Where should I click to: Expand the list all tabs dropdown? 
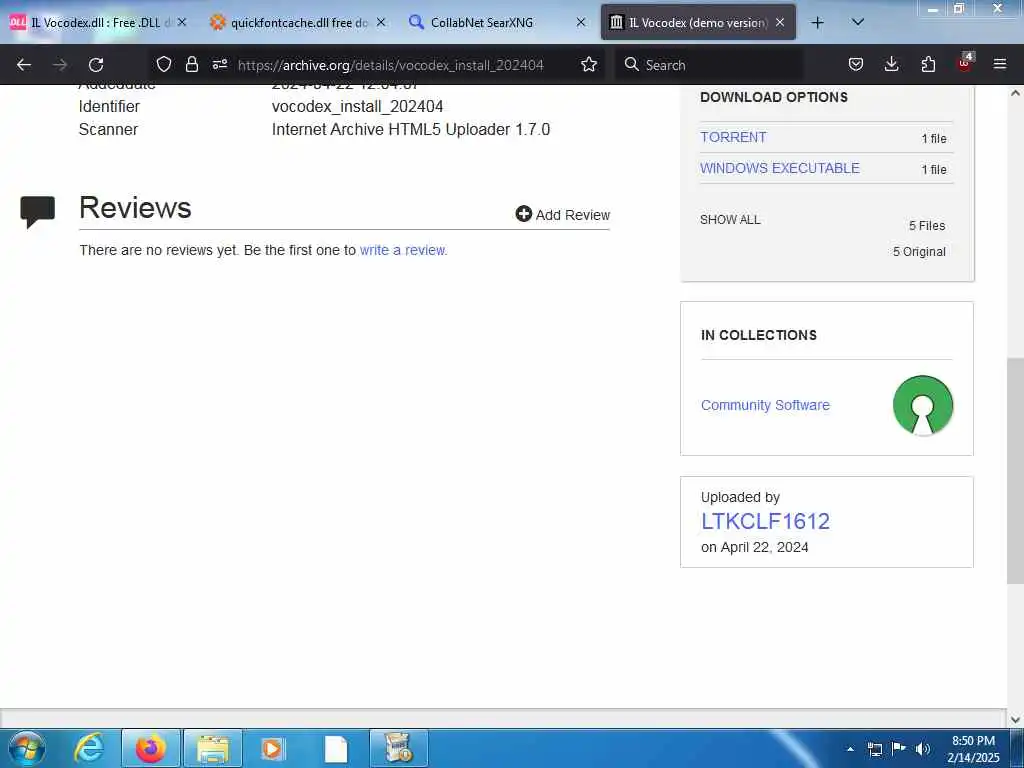click(858, 22)
